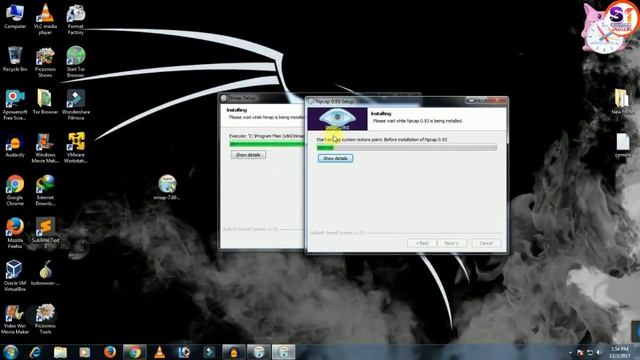
Task: Open Windows Explorer from the taskbar
Action: click(60, 352)
